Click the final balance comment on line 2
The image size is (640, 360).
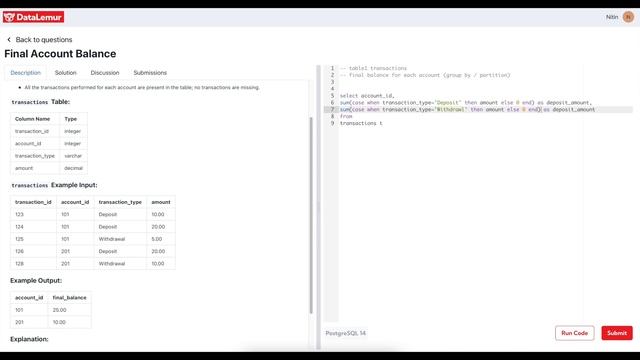coord(425,75)
